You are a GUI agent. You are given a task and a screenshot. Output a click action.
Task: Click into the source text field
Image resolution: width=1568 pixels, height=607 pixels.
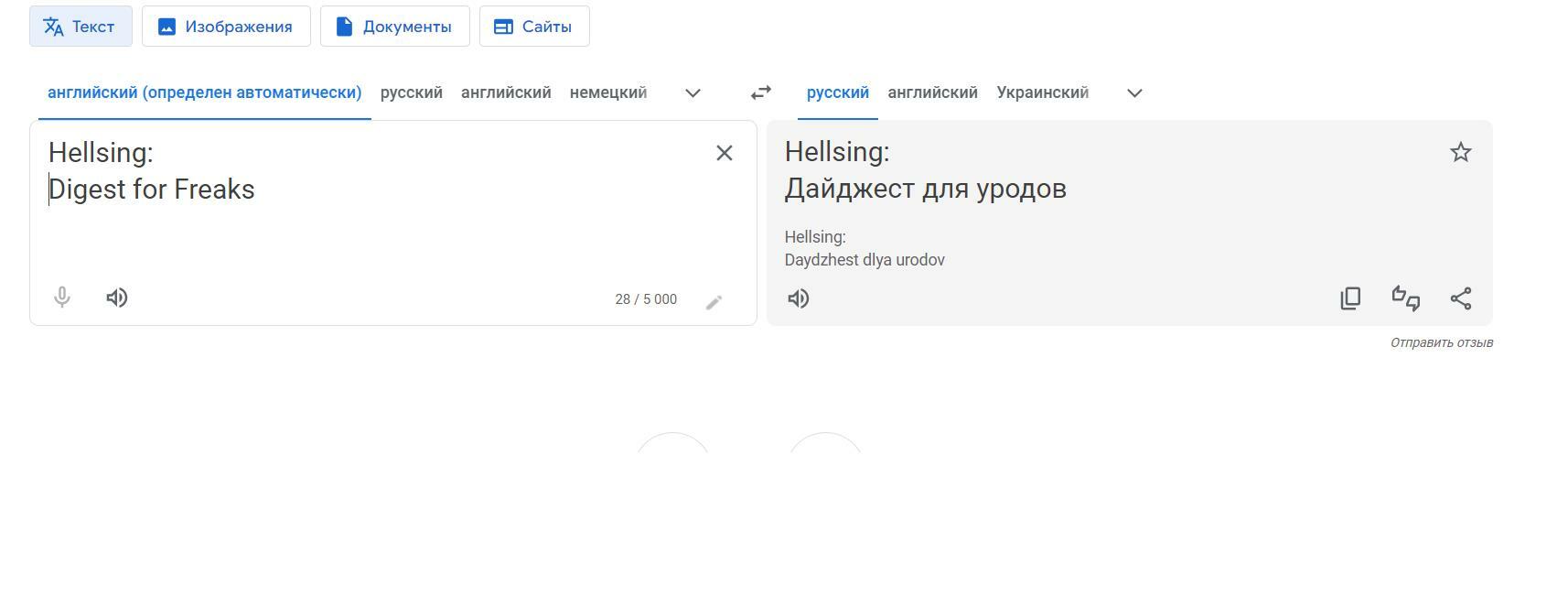pos(366,229)
